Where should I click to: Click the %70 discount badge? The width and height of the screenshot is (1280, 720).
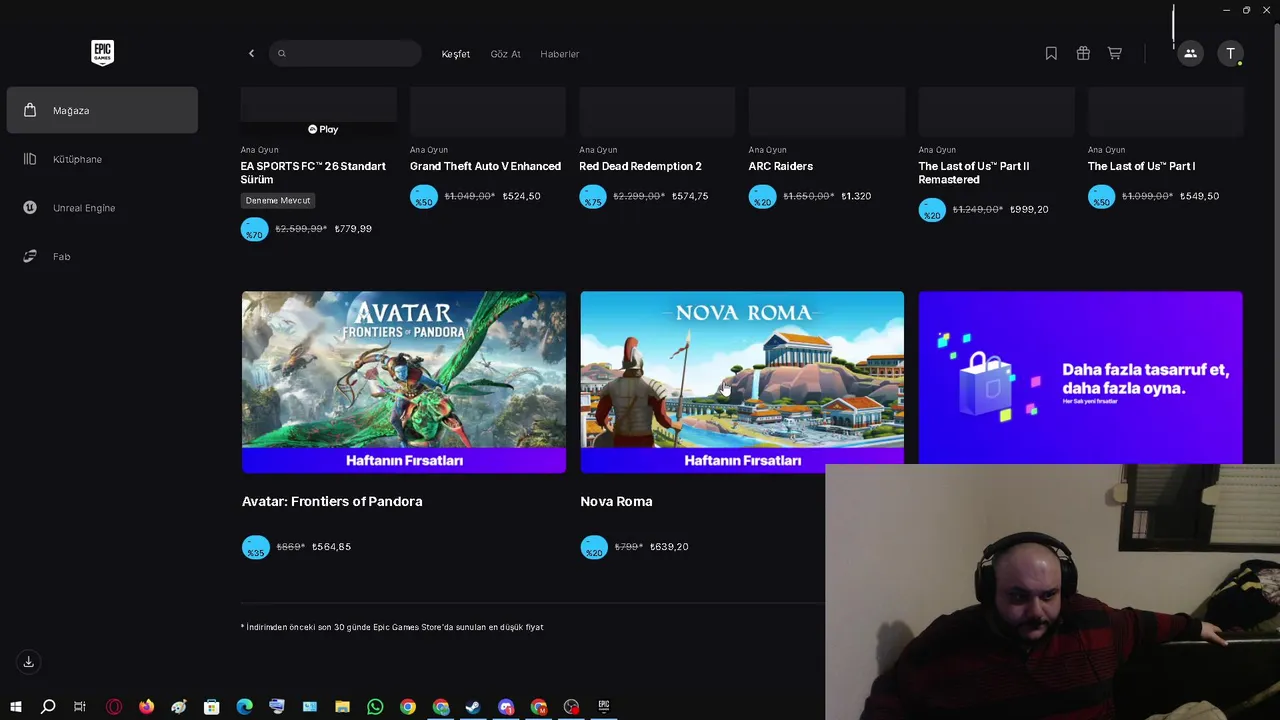255,229
